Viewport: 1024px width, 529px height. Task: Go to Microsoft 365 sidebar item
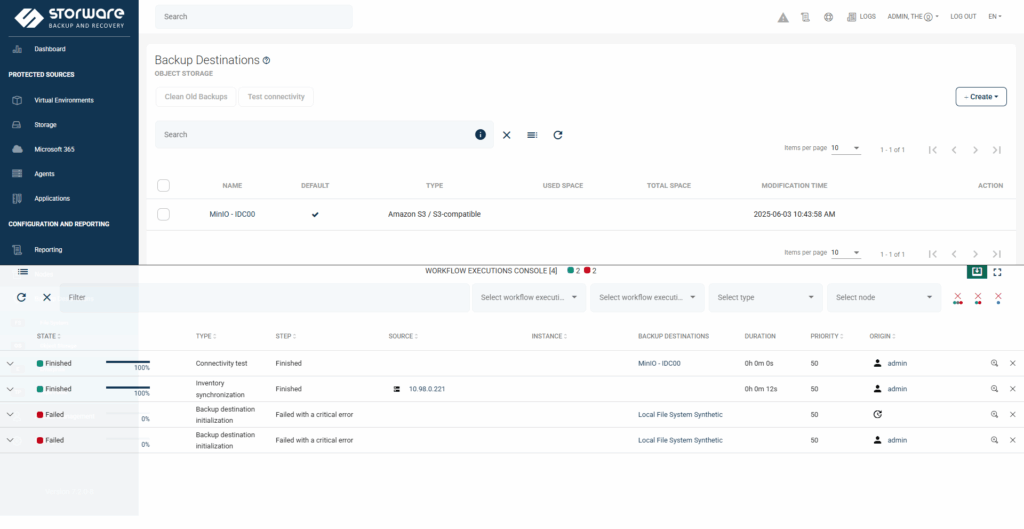[x=55, y=149]
